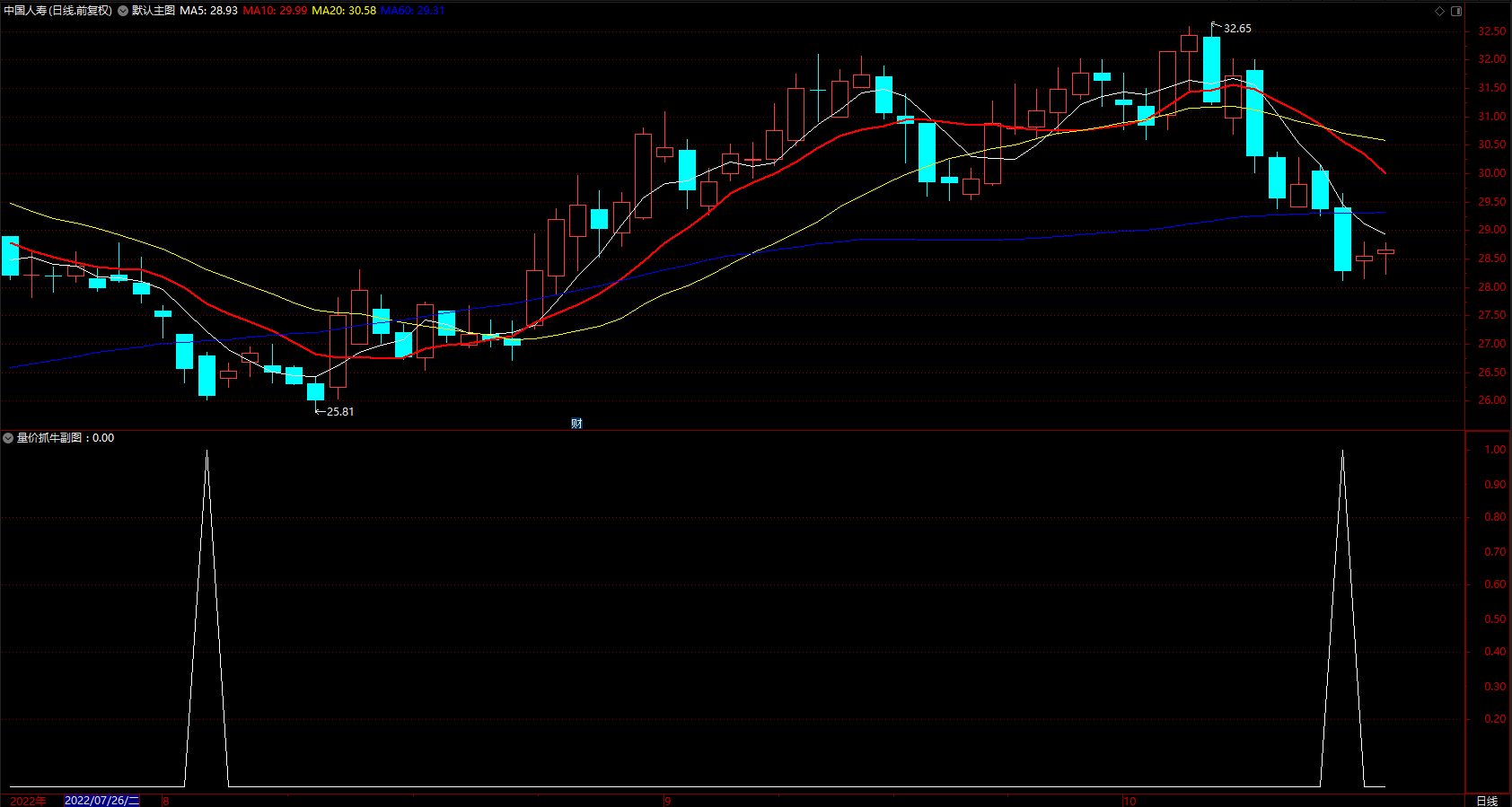Click the diamond icon at chart top-right
1512x807 pixels.
pos(1439,11)
